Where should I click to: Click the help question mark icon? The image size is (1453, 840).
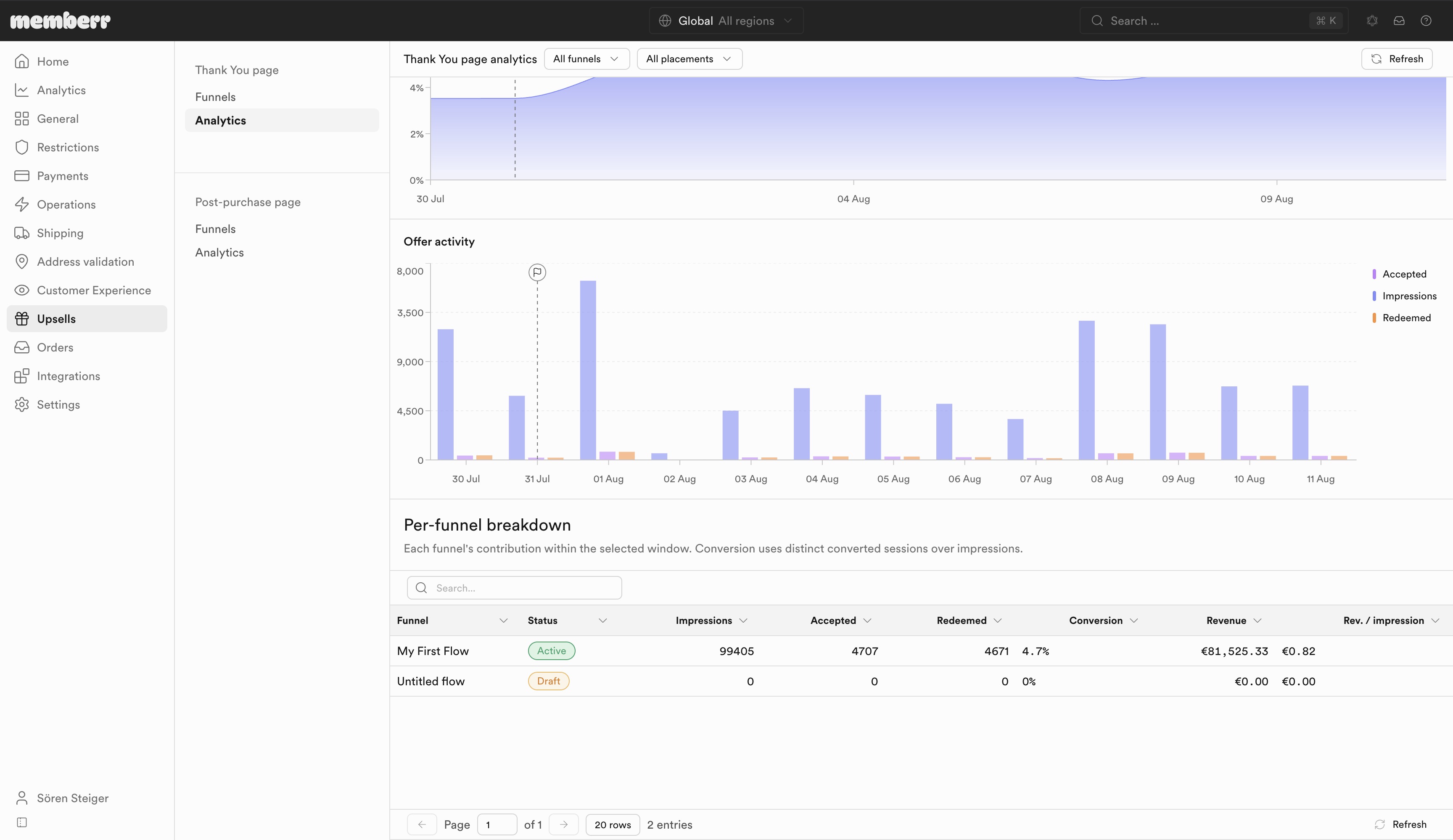click(x=1426, y=21)
